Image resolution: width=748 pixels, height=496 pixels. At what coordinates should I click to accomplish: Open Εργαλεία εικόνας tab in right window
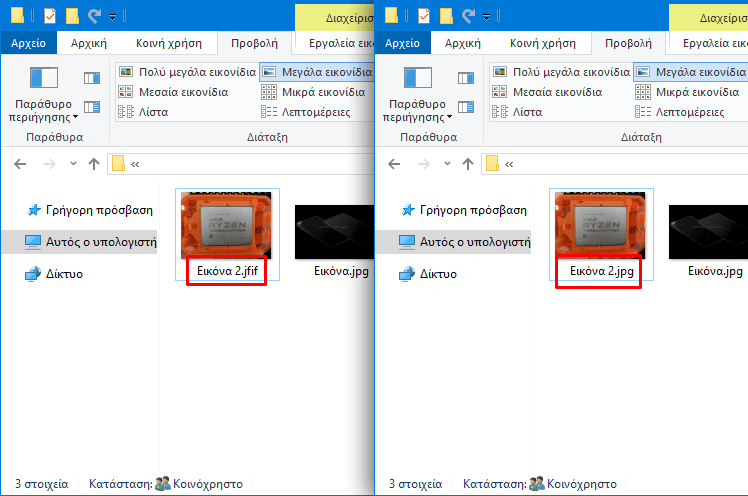pos(709,43)
